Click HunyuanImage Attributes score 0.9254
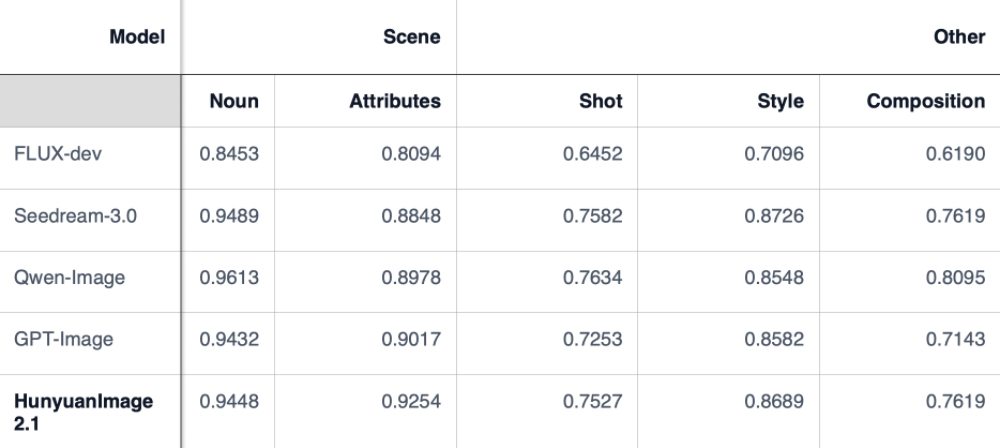The width and height of the screenshot is (1000, 448). click(x=410, y=401)
